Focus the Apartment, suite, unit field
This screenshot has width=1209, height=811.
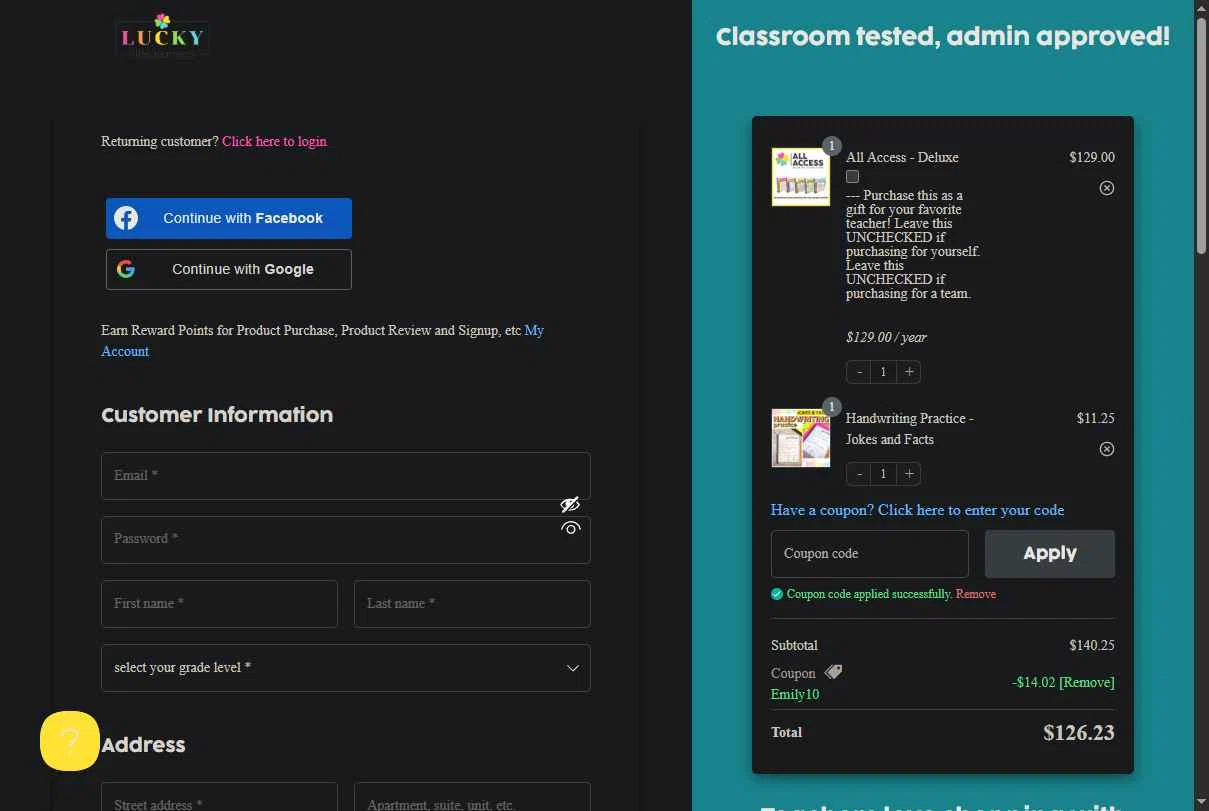click(x=472, y=797)
